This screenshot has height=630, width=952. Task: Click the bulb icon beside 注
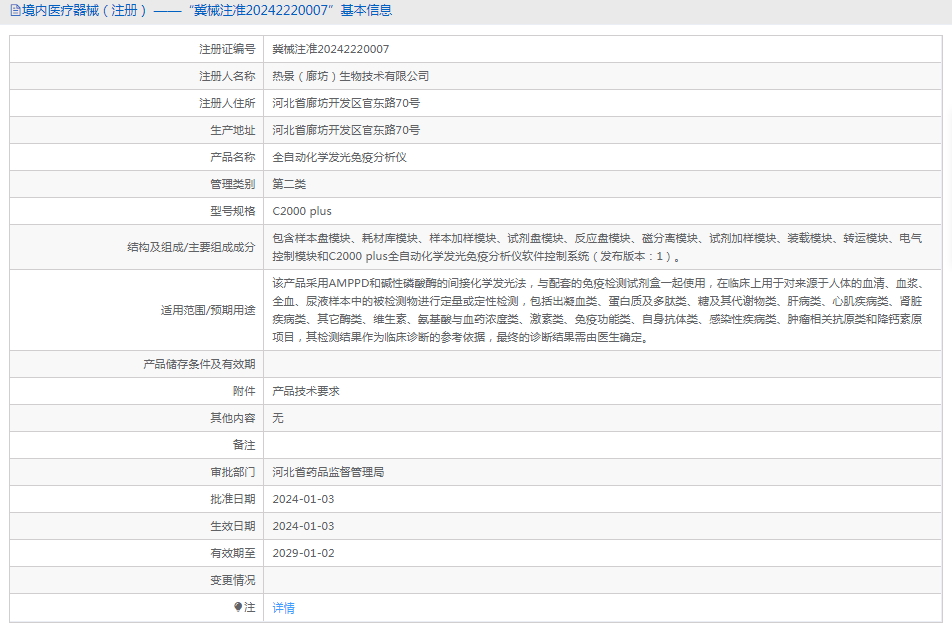(238, 607)
